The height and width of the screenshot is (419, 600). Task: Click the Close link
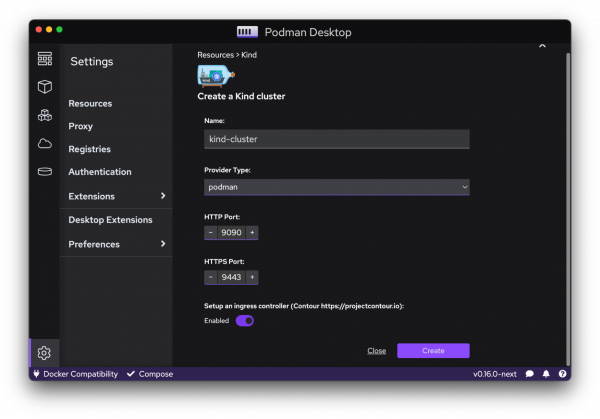[376, 351]
